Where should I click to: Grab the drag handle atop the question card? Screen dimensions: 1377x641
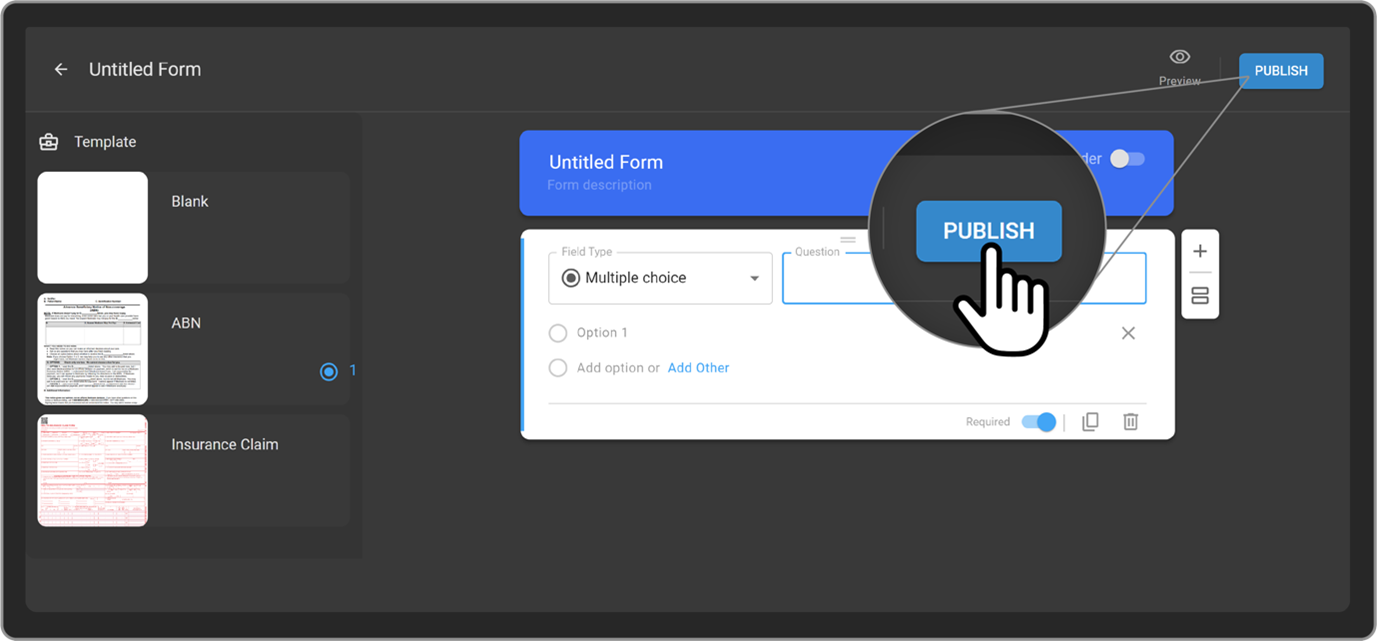click(x=848, y=240)
